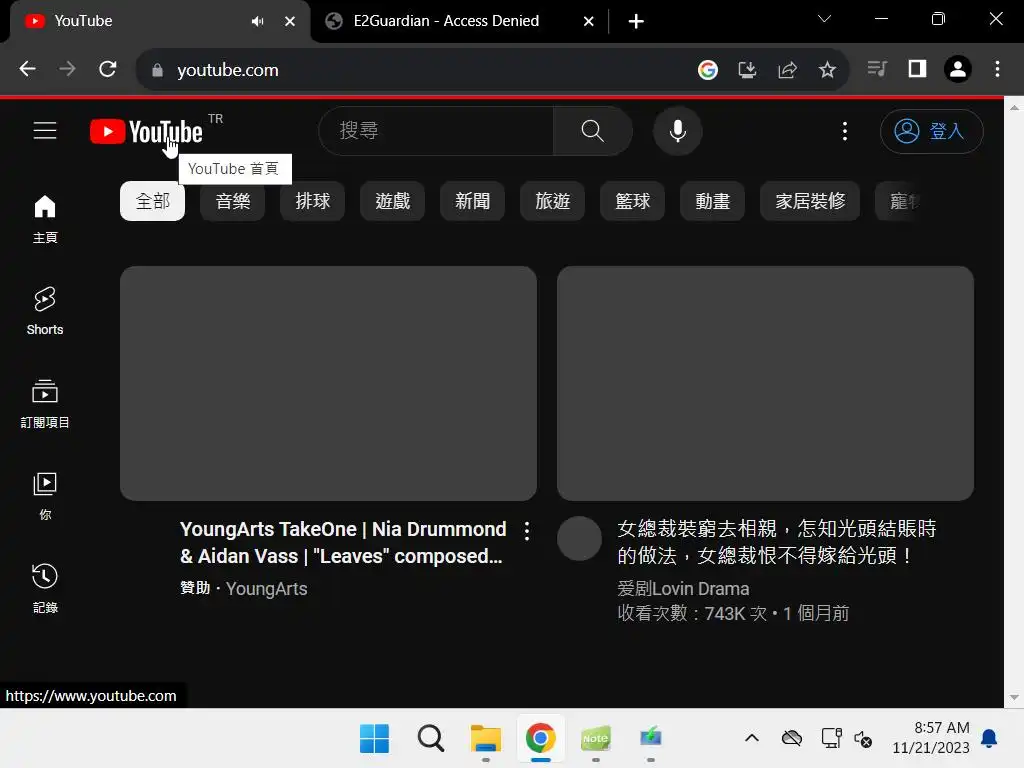Expand the system tray hidden icons

pyautogui.click(x=752, y=739)
